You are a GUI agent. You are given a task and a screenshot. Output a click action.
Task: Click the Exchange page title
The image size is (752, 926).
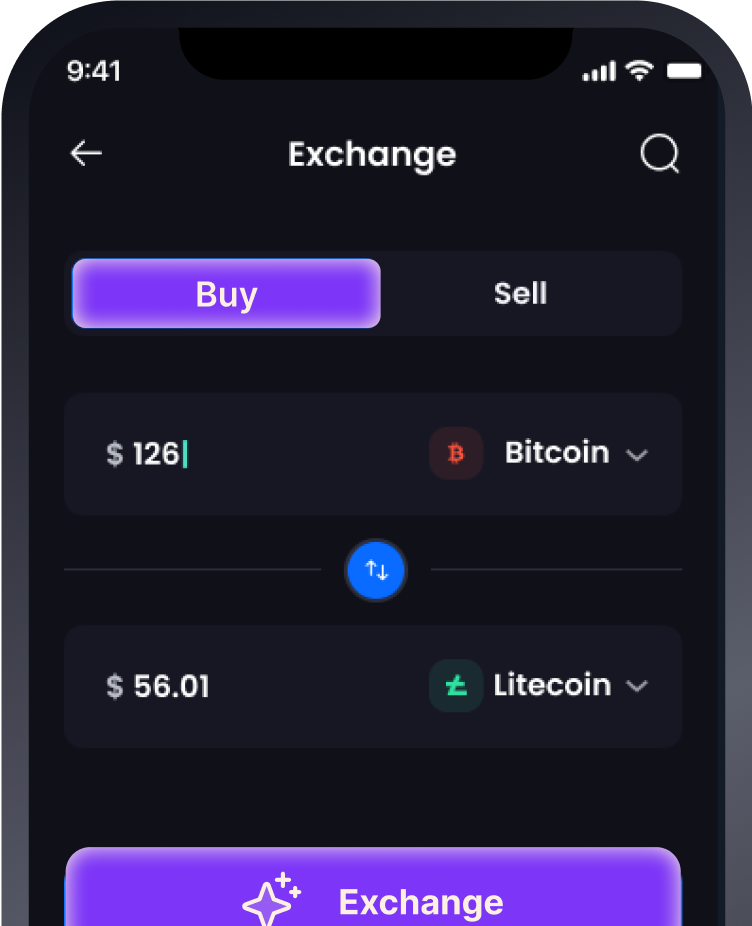[372, 155]
